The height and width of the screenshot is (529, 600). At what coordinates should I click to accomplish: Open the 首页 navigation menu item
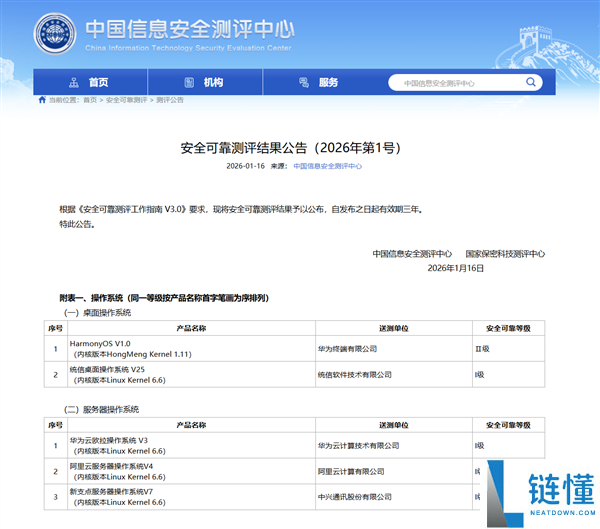pyautogui.click(x=98, y=83)
